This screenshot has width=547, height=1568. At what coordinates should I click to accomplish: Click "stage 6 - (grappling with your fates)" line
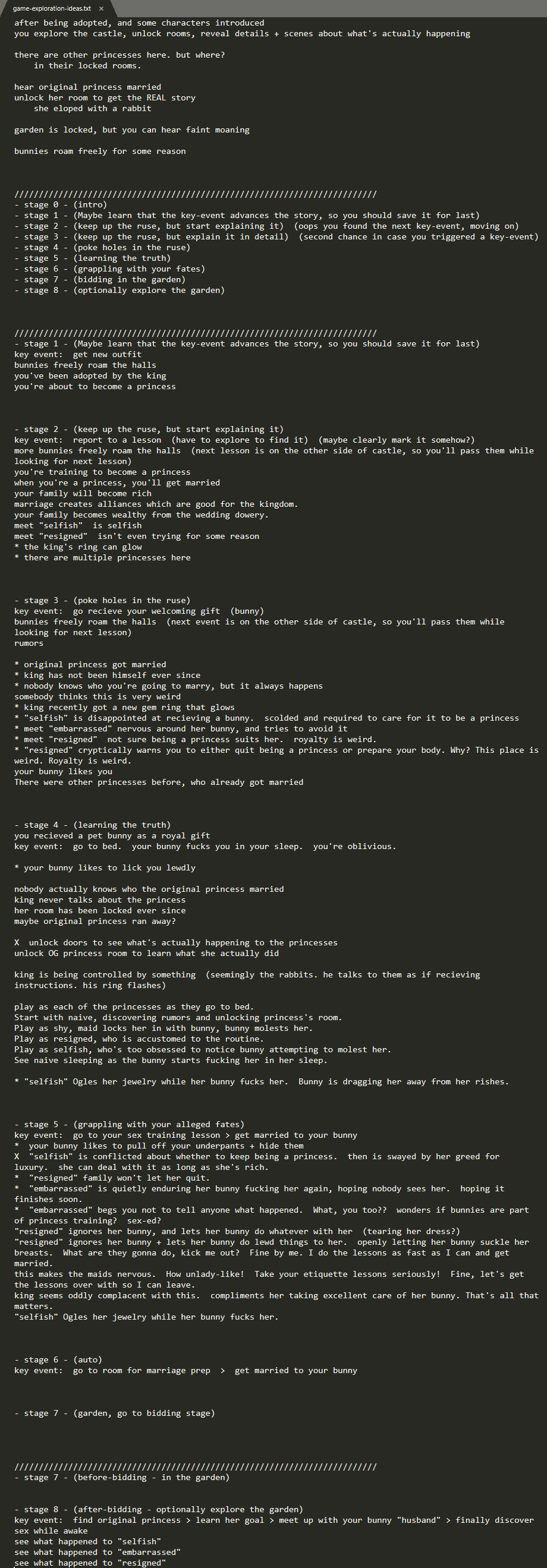(x=109, y=269)
